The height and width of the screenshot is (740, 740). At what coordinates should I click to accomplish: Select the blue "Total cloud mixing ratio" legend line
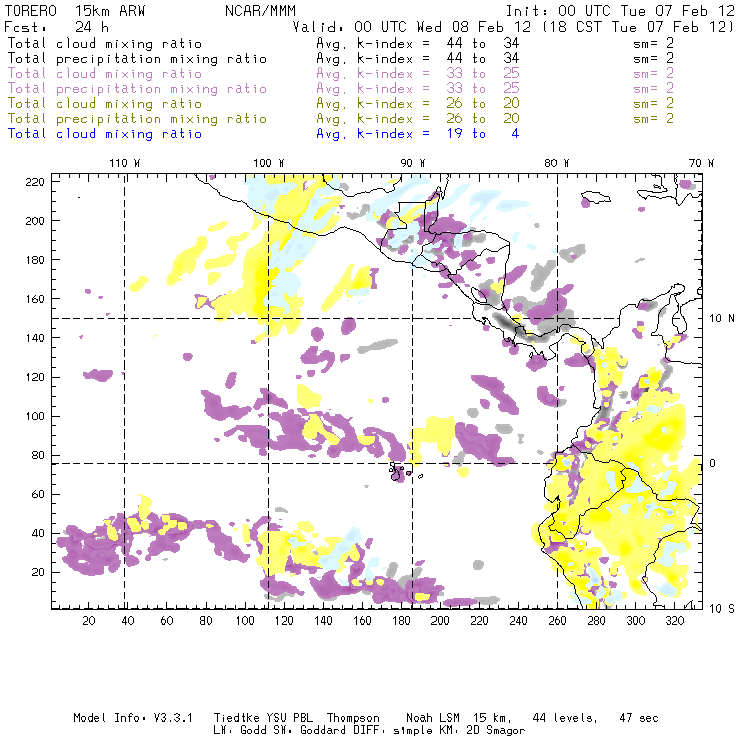(105, 134)
